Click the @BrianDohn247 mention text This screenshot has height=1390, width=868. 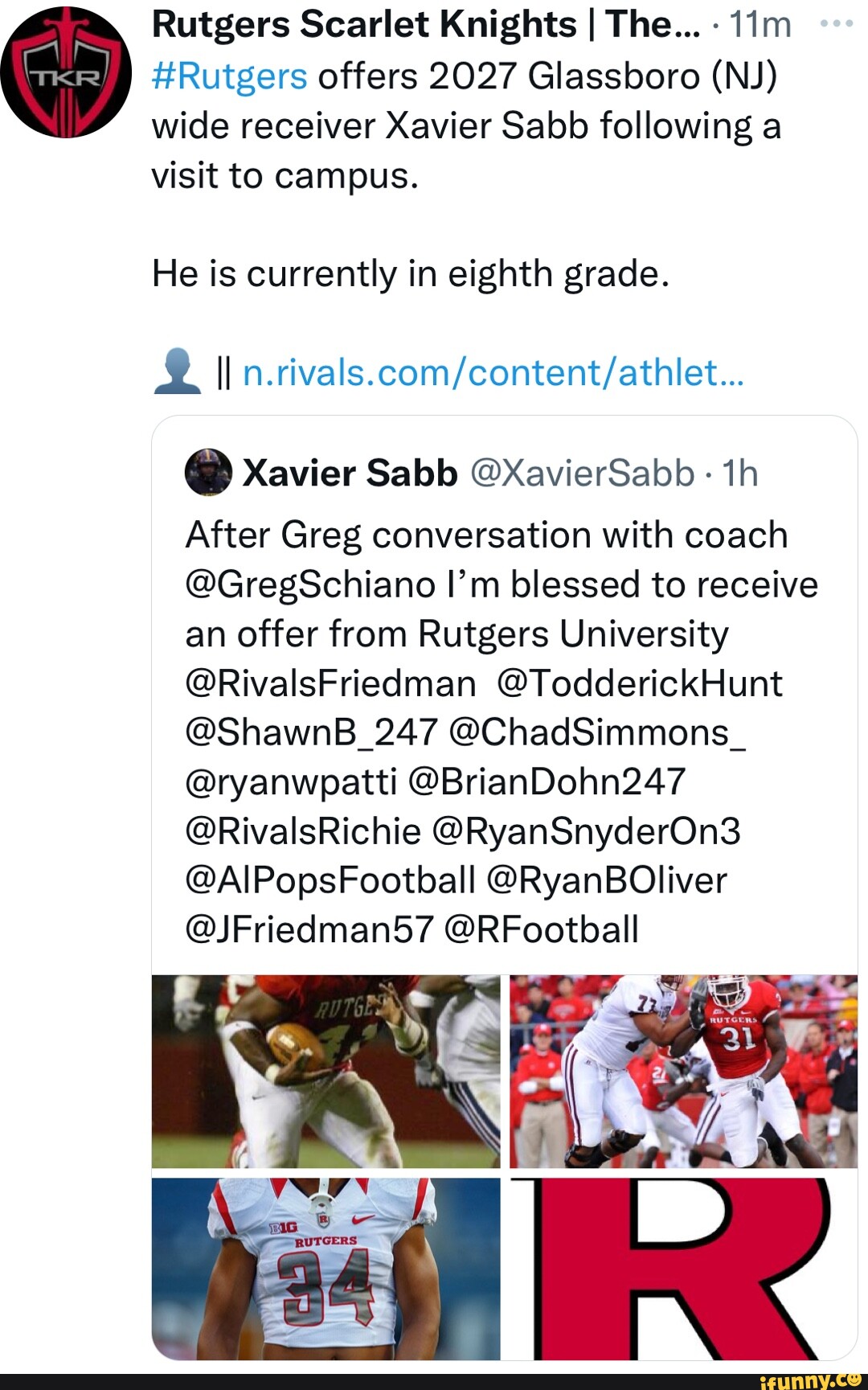pyautogui.click(x=547, y=781)
